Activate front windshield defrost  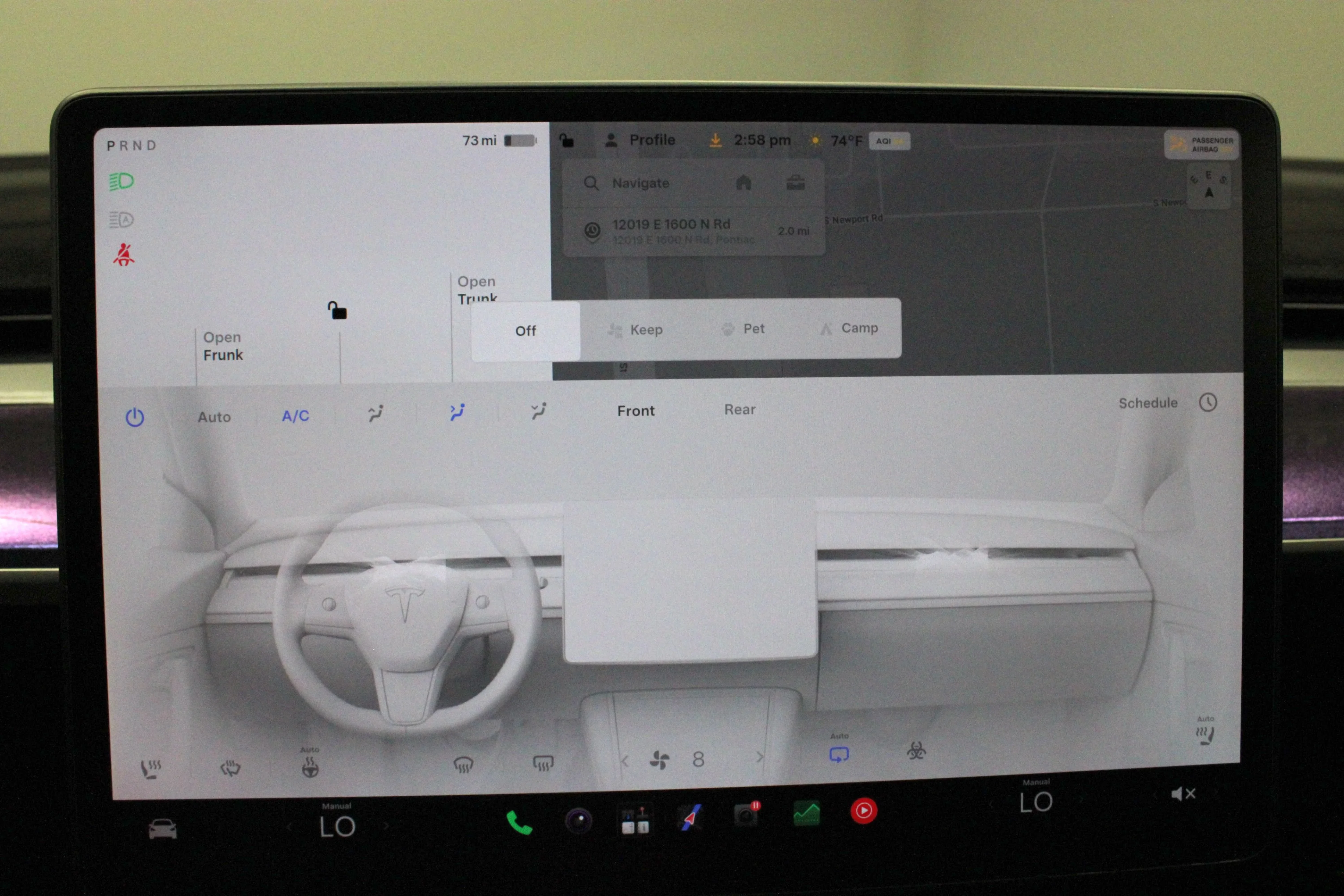pyautogui.click(x=463, y=764)
